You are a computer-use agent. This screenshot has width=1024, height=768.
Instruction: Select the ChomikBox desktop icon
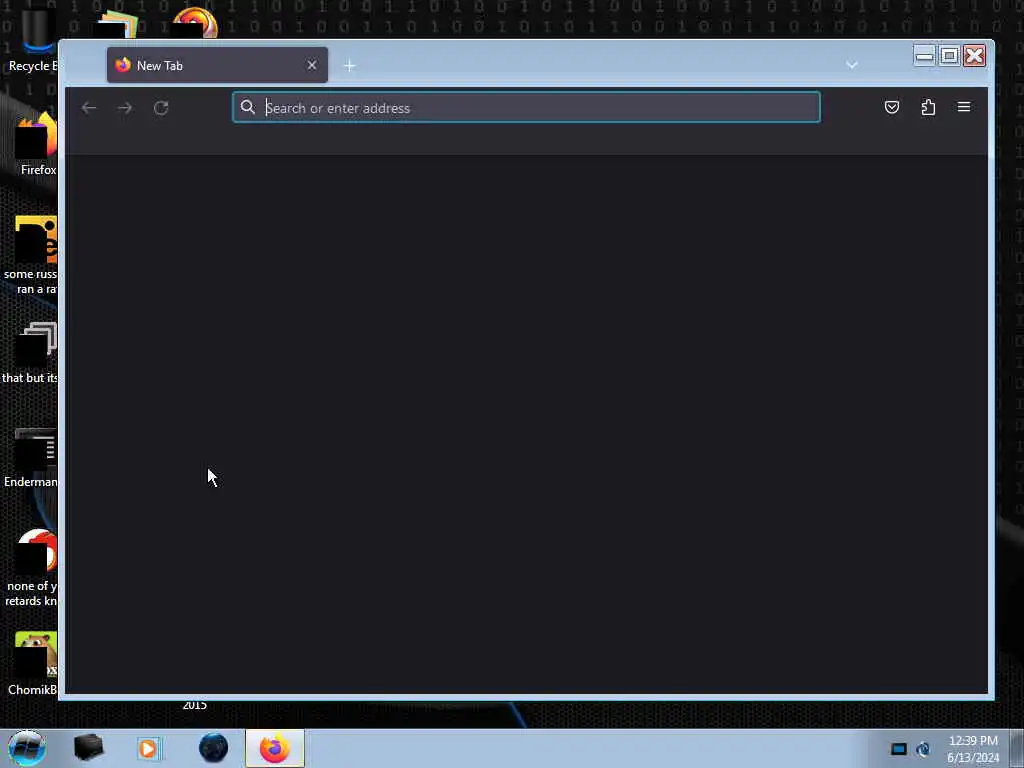click(x=33, y=664)
